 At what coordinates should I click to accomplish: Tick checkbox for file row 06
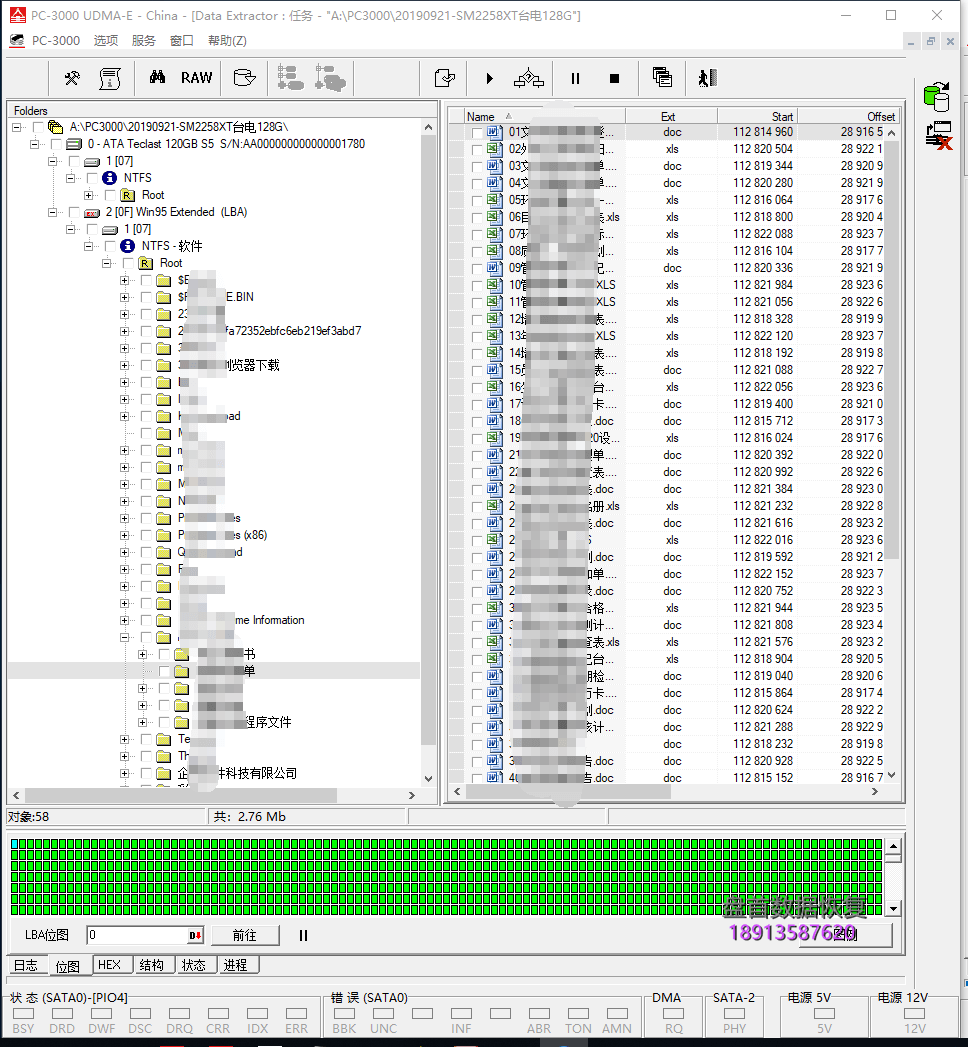(477, 218)
